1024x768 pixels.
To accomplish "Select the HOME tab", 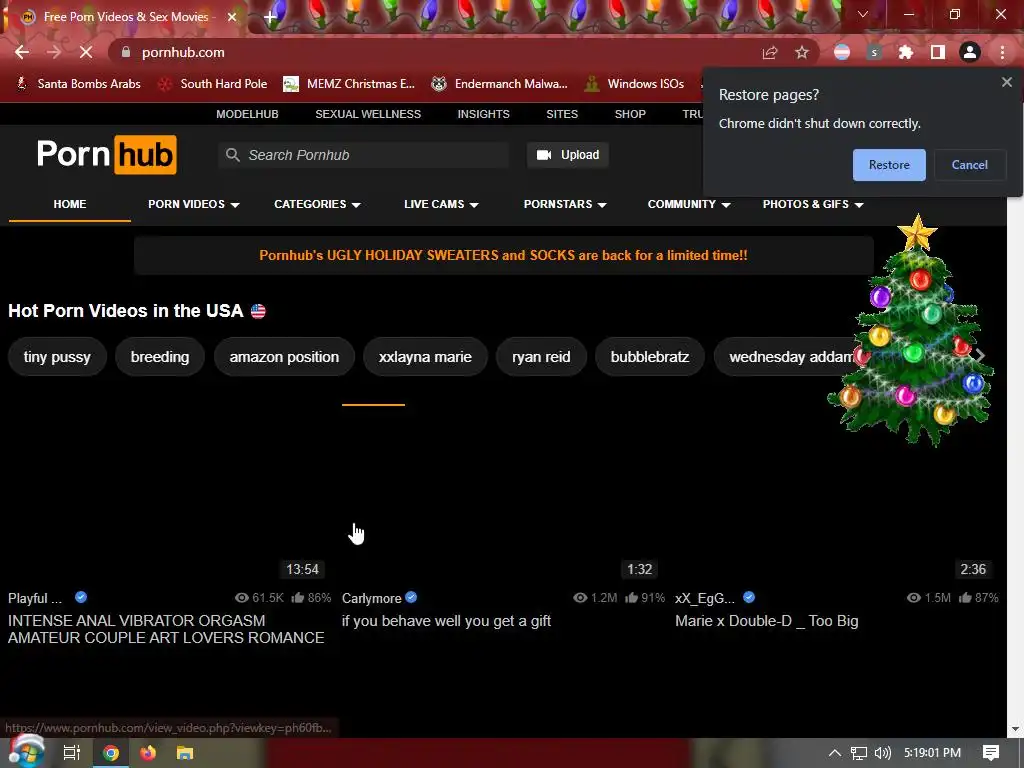I will pos(69,204).
